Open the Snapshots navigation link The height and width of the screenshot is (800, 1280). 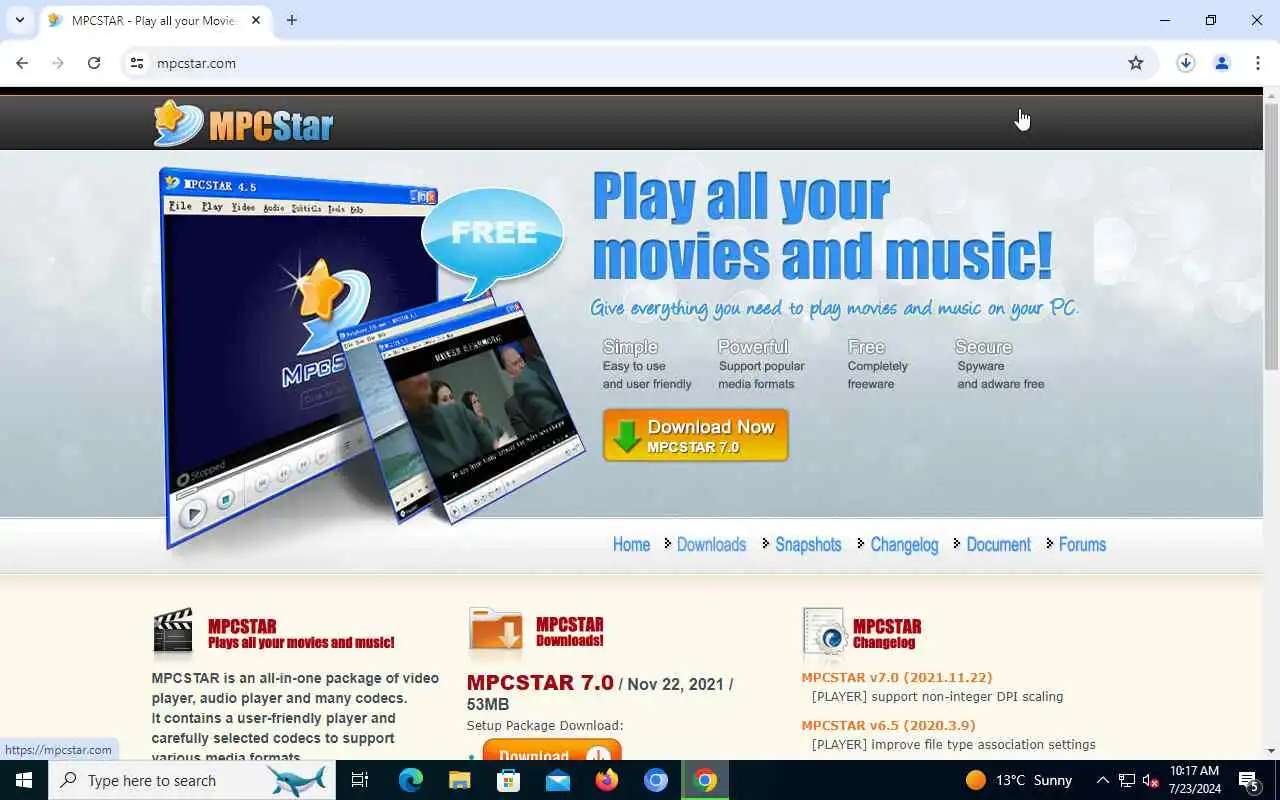[808, 545]
